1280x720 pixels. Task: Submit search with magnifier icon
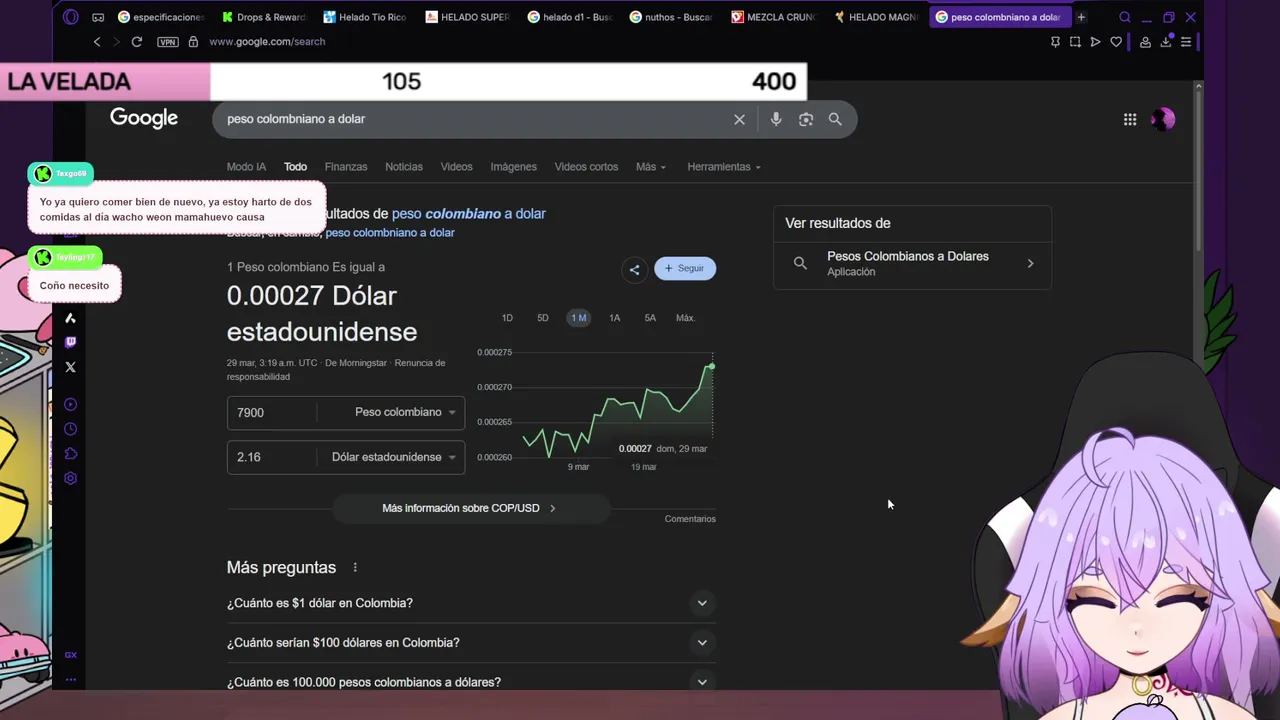pos(835,119)
